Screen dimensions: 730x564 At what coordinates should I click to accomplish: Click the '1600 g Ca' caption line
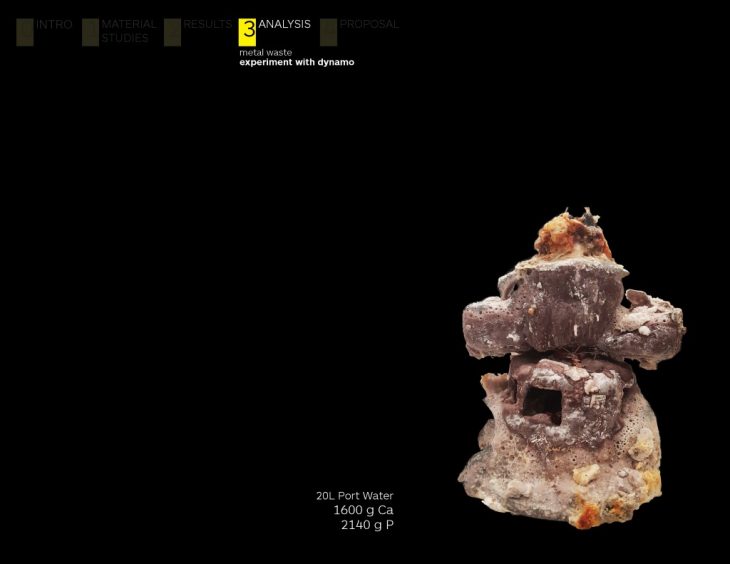click(362, 510)
